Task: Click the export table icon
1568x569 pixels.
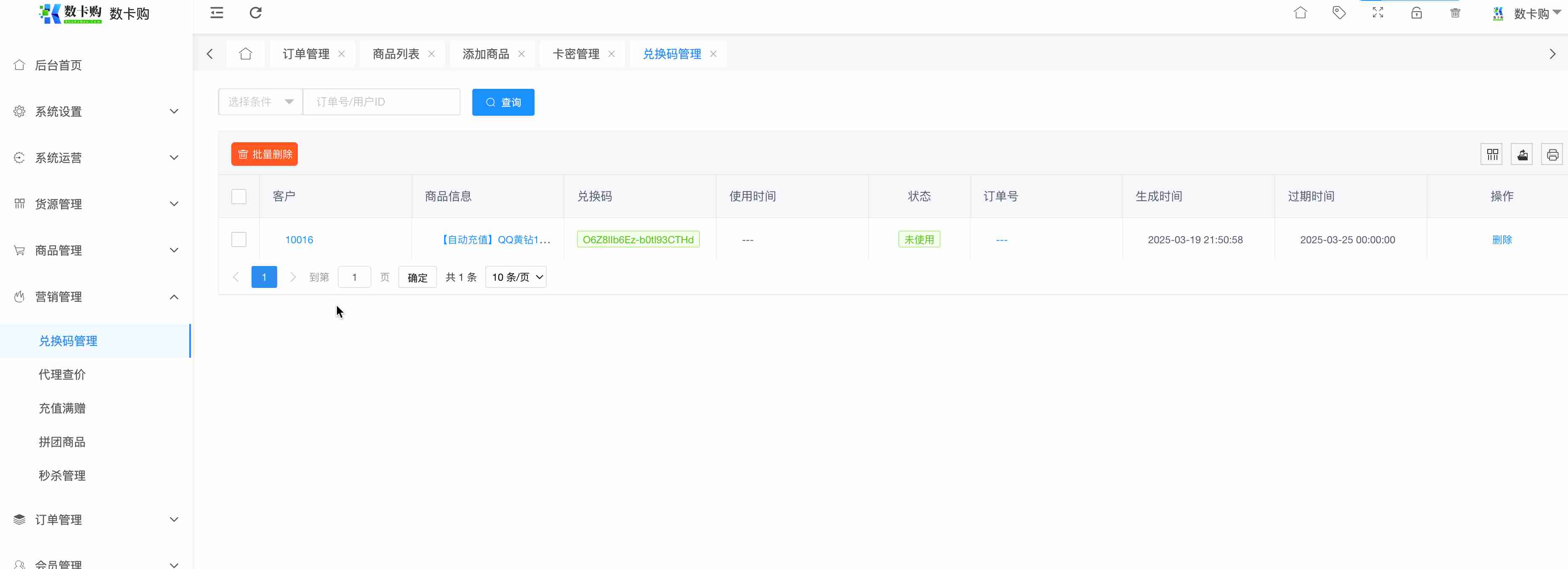Action: (x=1522, y=154)
